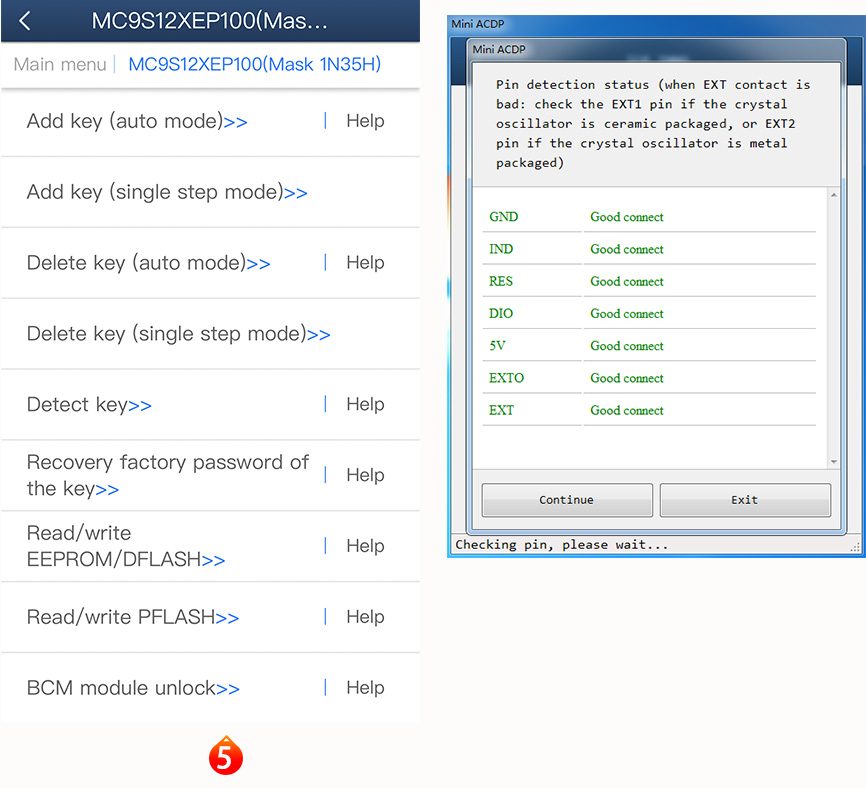Viewport: 866px width, 788px height.
Task: Open Help for BCM module unlock
Action: coord(365,688)
